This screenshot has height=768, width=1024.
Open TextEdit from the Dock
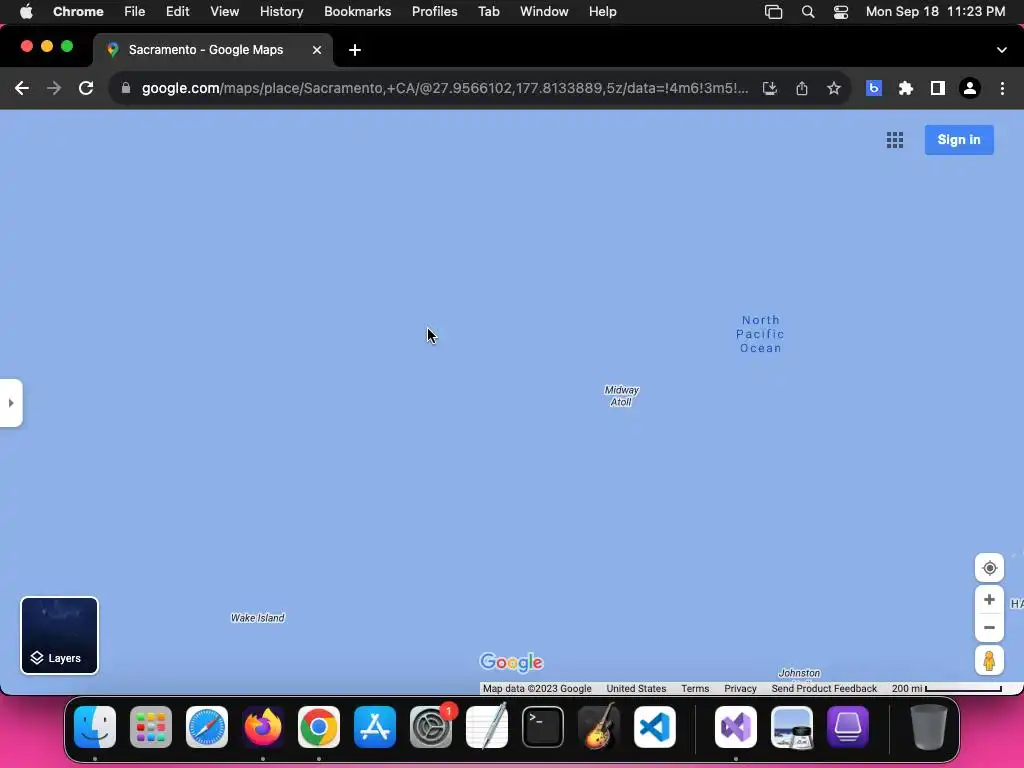pos(487,727)
